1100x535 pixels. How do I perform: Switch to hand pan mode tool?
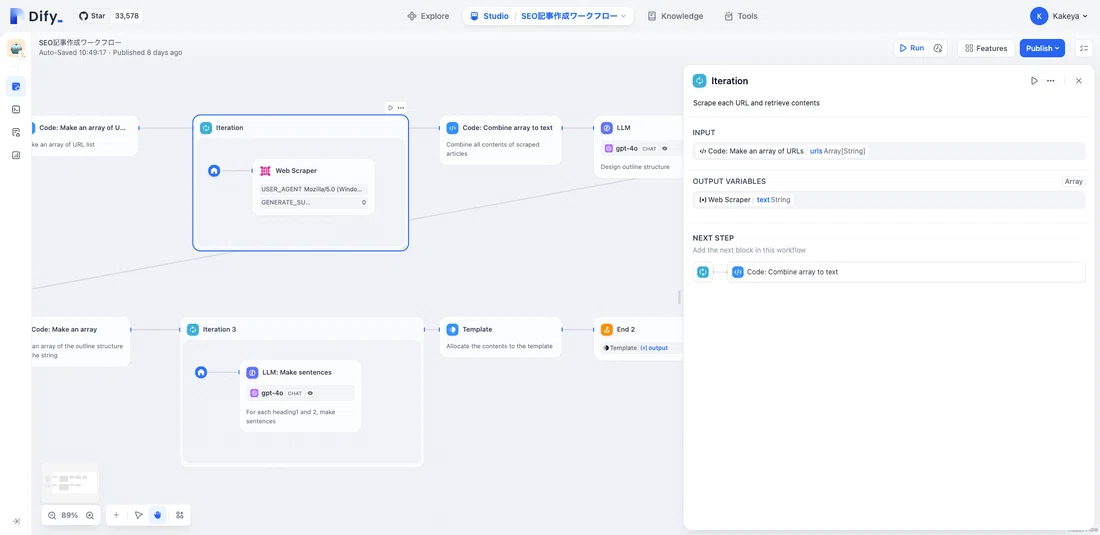[x=158, y=515]
